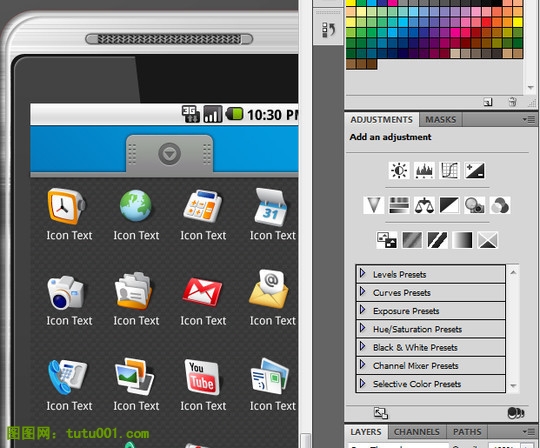Open the Adjustments panel options menu

529,119
